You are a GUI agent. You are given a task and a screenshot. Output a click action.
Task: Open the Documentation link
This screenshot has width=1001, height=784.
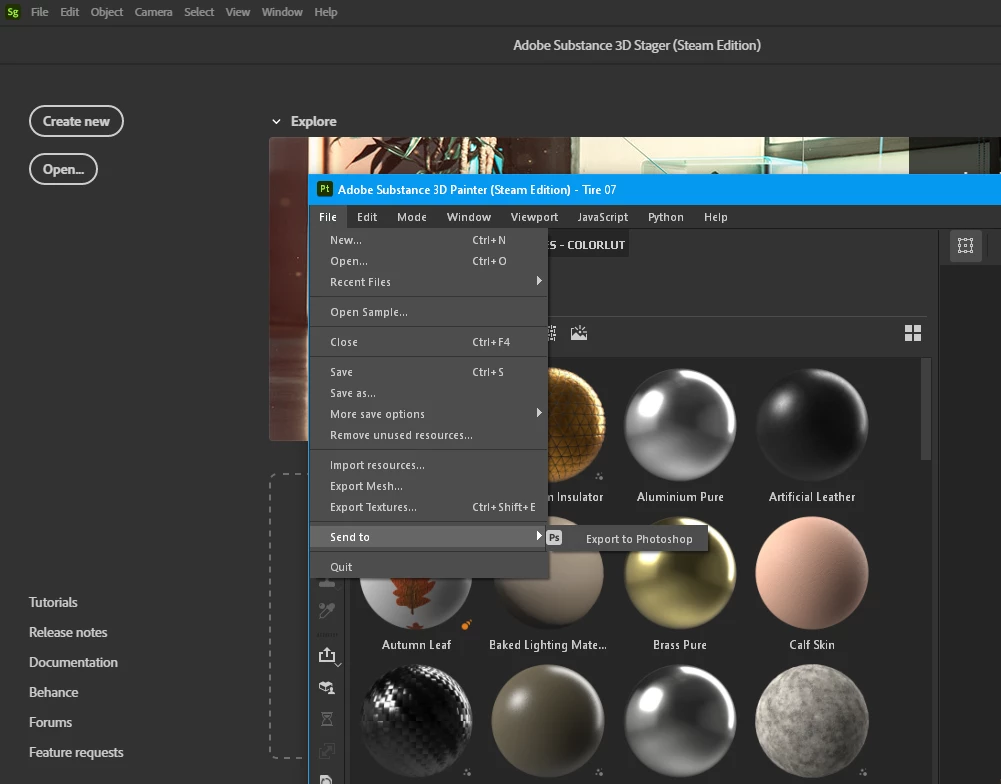coord(73,662)
